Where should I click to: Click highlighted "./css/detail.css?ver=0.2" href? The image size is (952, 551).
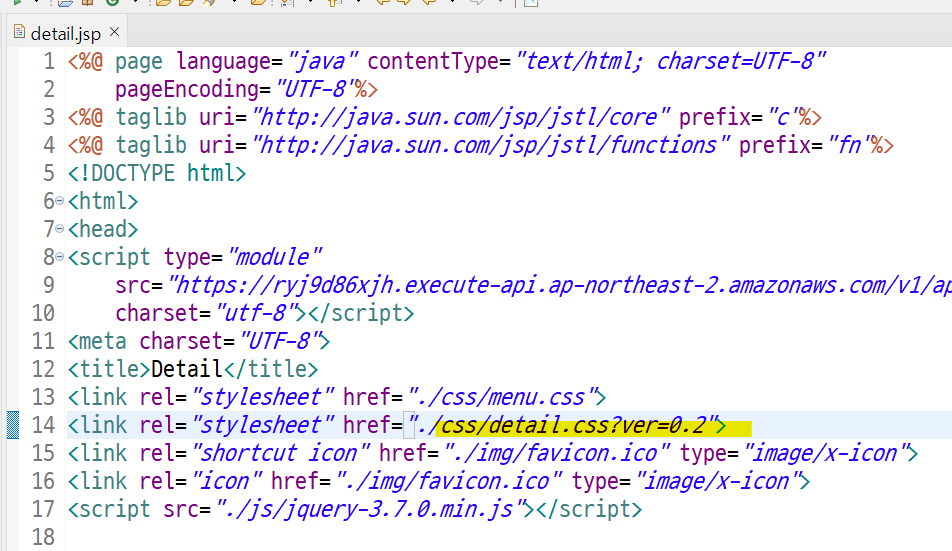coord(563,425)
